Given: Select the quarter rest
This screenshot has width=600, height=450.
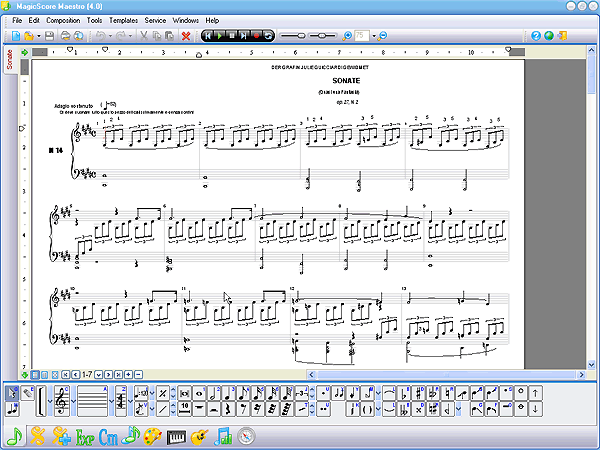Looking at the screenshot, I should pyautogui.click(x=229, y=409).
